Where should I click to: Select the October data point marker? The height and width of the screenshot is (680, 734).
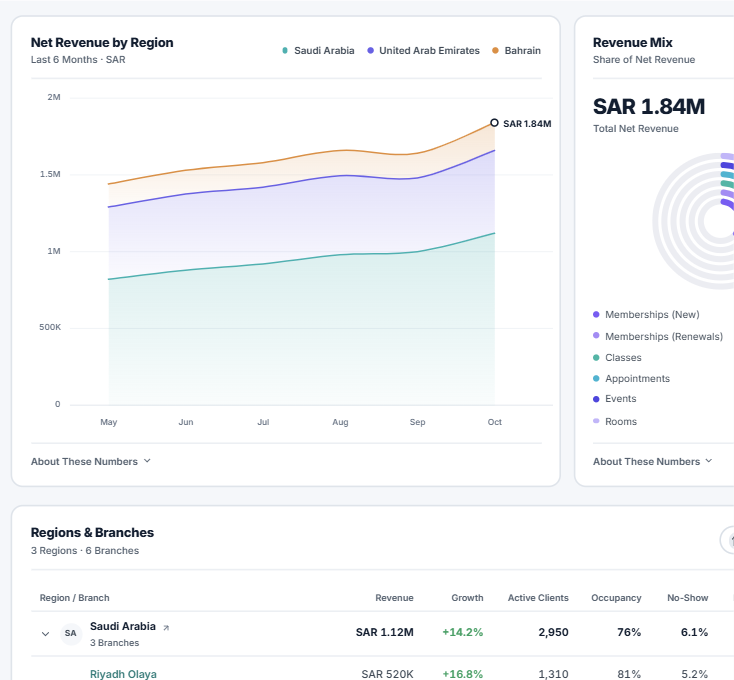[x=494, y=123]
